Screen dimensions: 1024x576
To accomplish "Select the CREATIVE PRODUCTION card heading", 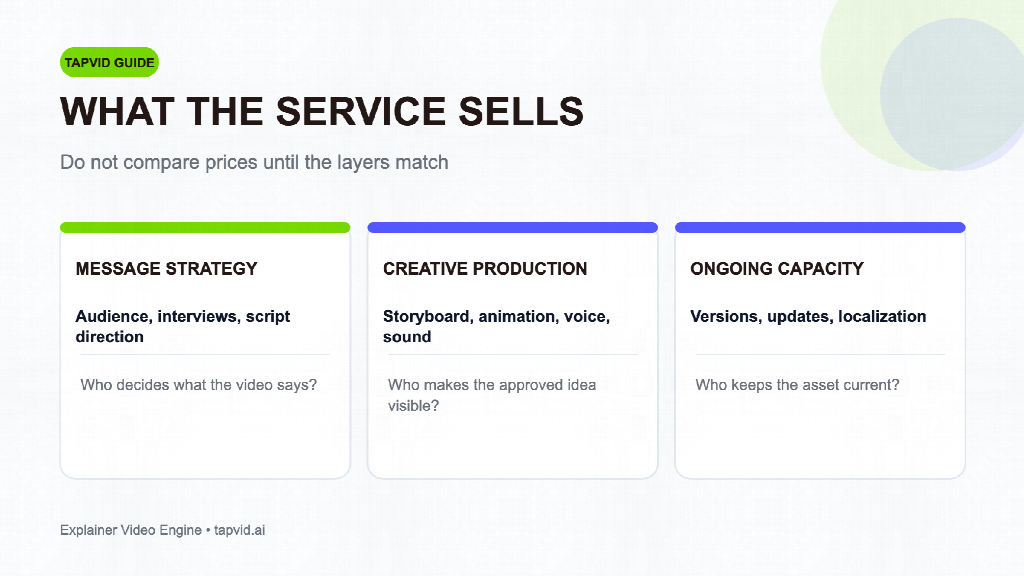I will pos(485,268).
